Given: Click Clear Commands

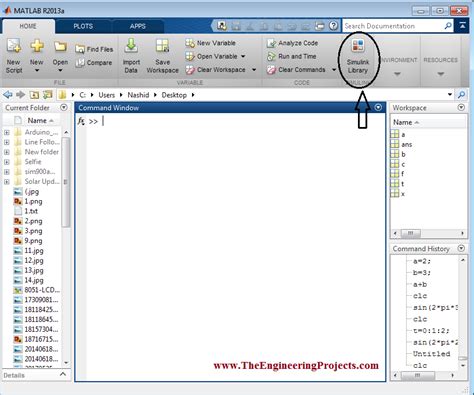Looking at the screenshot, I should (x=296, y=70).
